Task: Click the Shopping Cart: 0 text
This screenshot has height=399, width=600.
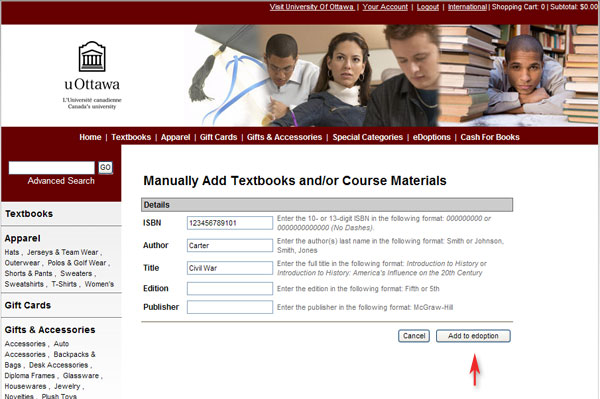Action: 518,7
